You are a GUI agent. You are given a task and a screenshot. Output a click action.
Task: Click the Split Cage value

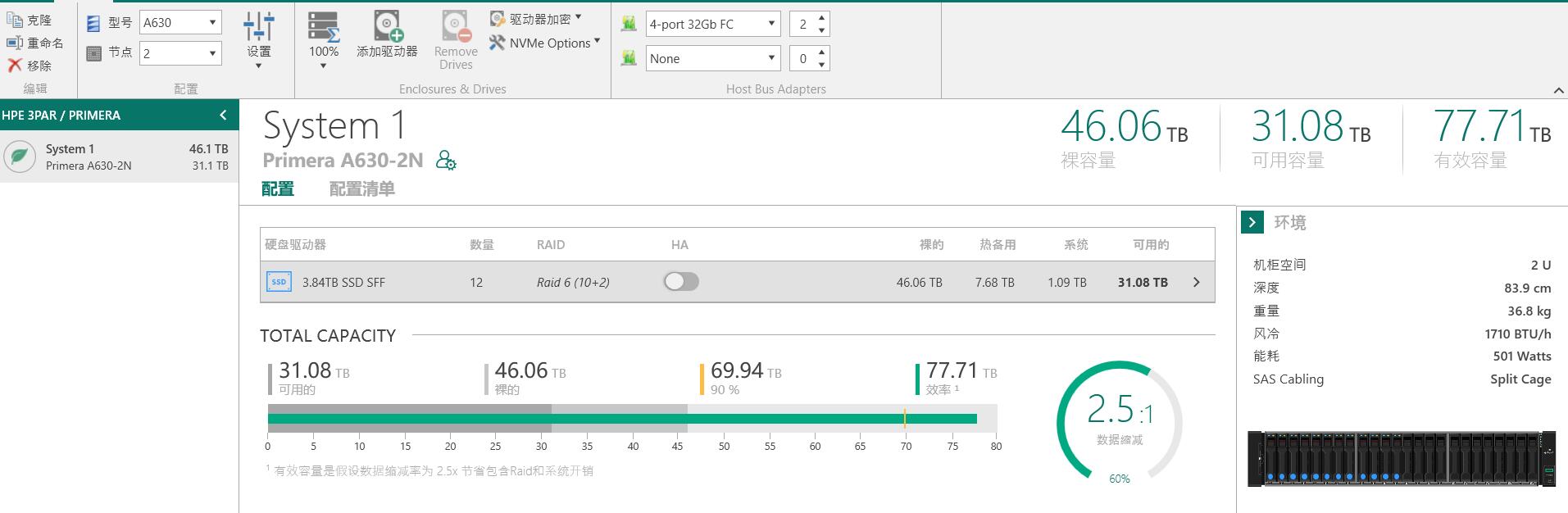click(x=1520, y=379)
